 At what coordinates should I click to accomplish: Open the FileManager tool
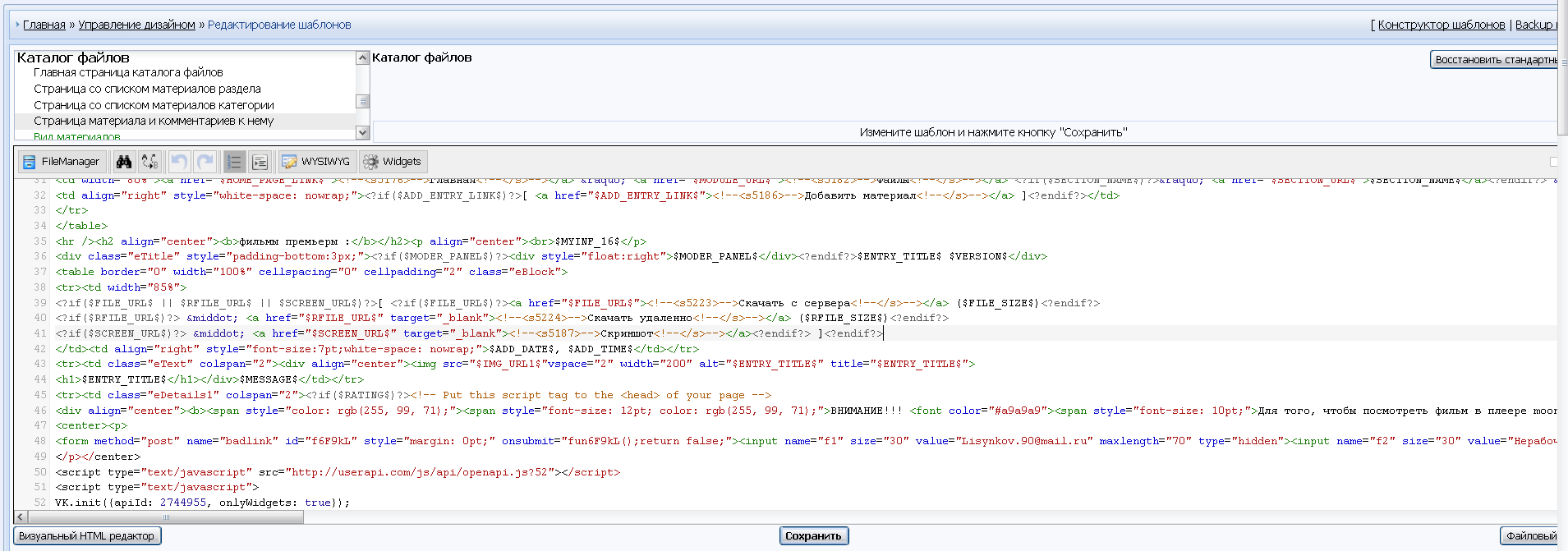pyautogui.click(x=62, y=162)
